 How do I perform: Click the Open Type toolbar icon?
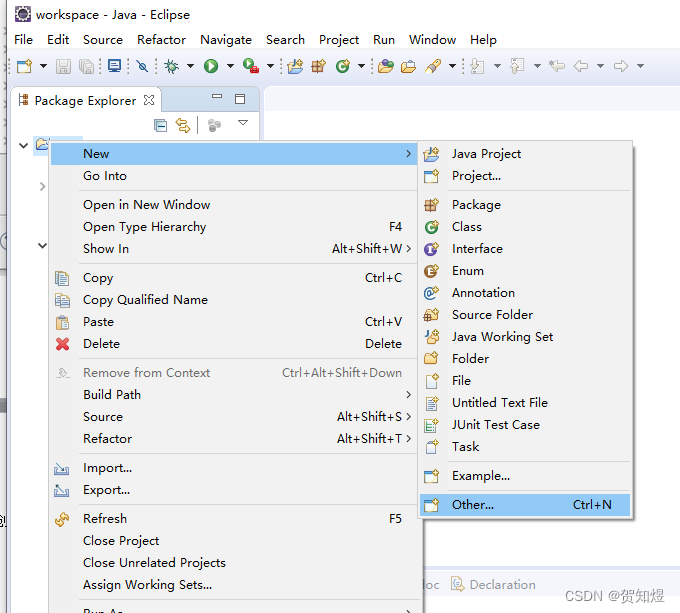click(x=386, y=66)
